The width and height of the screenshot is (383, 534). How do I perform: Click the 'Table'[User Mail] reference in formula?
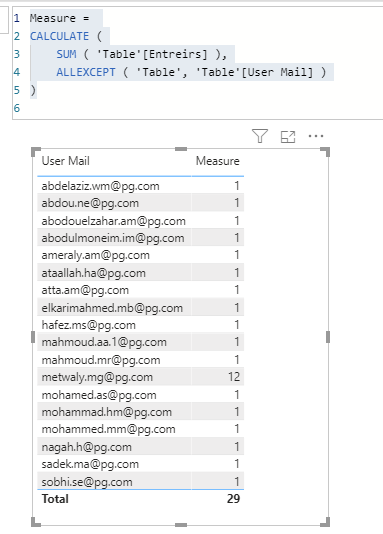(254, 72)
